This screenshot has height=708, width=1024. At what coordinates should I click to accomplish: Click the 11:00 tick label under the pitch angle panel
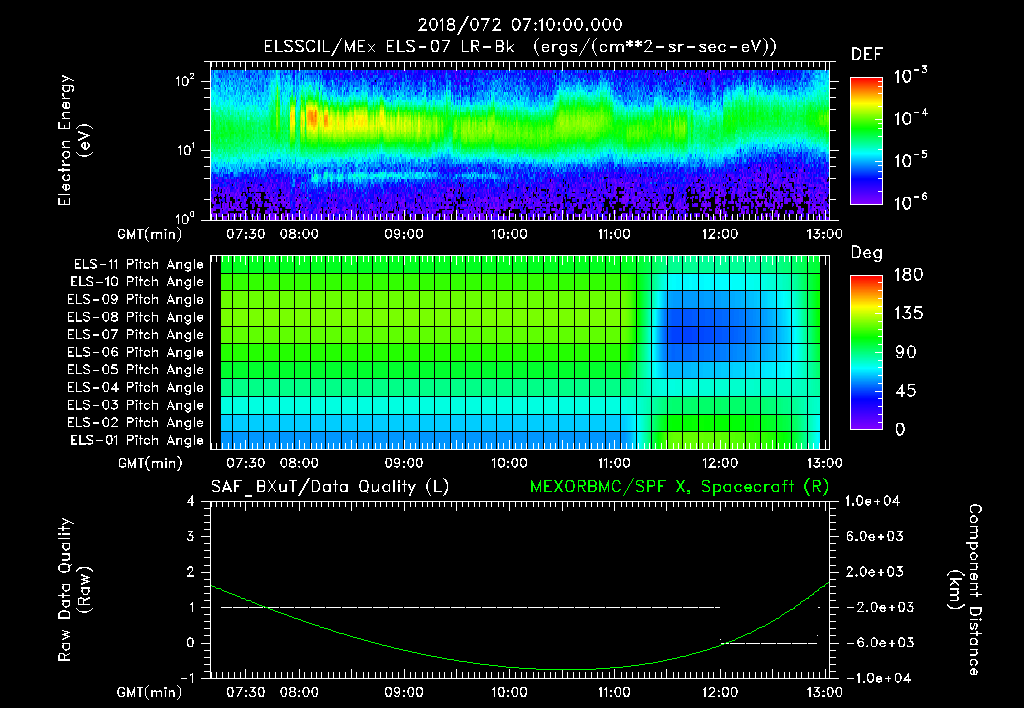[614, 463]
